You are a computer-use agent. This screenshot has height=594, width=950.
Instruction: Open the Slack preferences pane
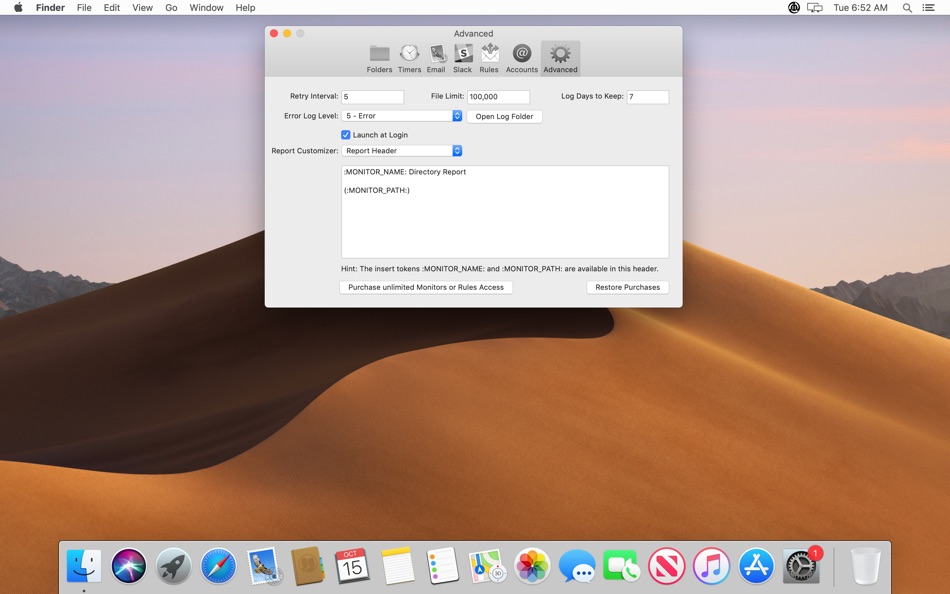coord(462,59)
